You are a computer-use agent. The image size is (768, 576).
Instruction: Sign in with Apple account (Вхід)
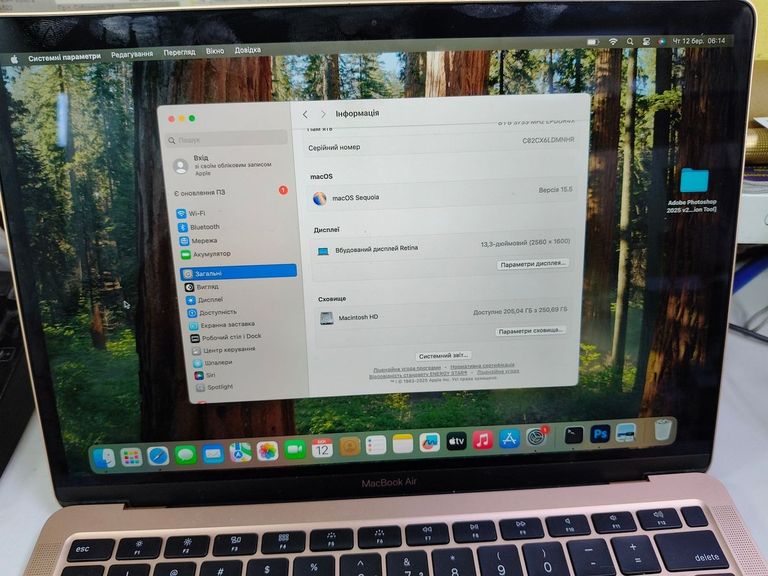[x=223, y=166]
